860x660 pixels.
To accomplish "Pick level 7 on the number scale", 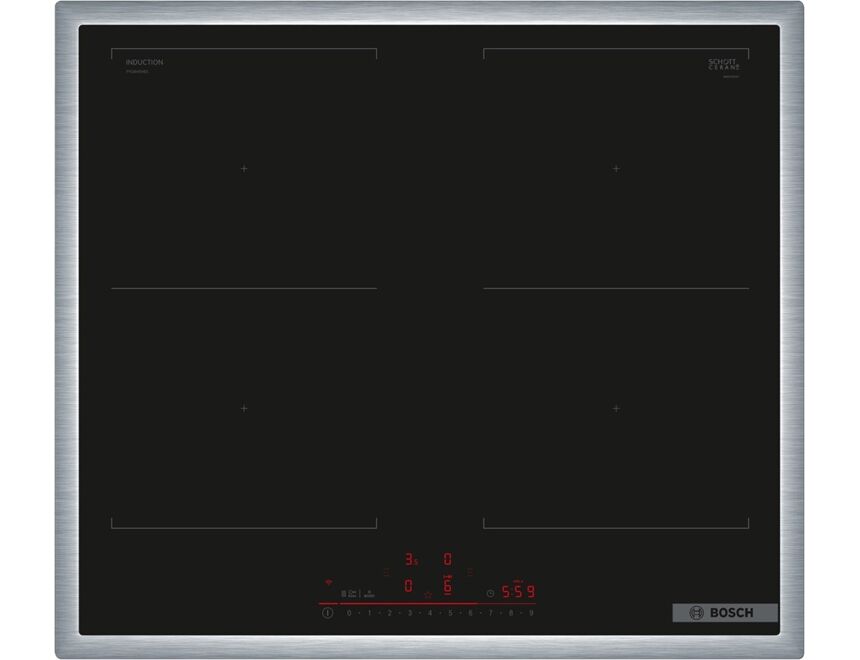I will [x=490, y=612].
